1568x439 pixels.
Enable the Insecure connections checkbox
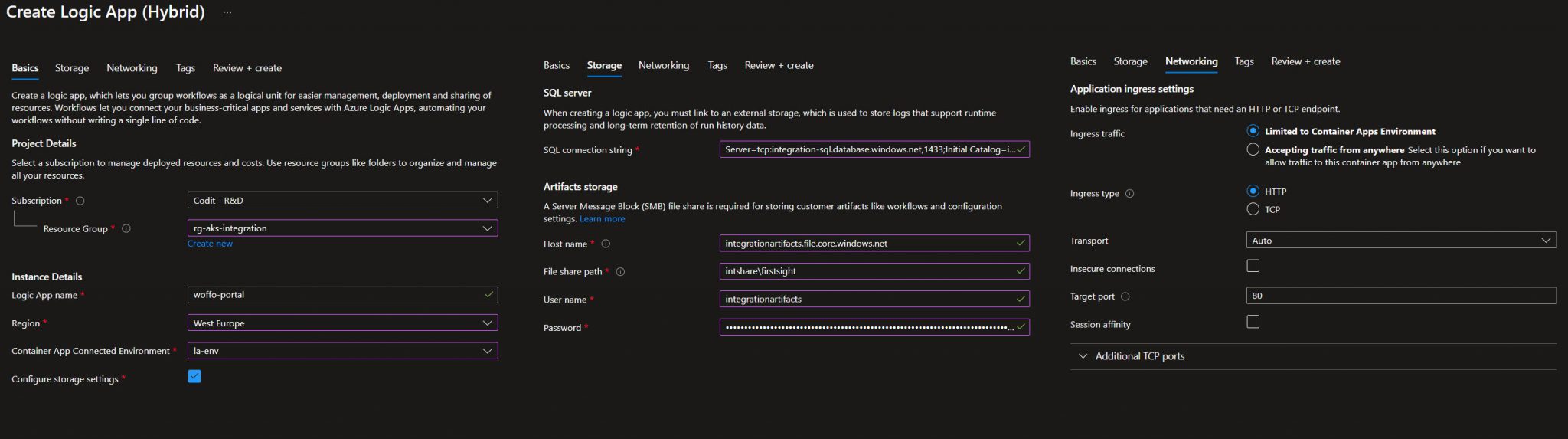point(1253,266)
